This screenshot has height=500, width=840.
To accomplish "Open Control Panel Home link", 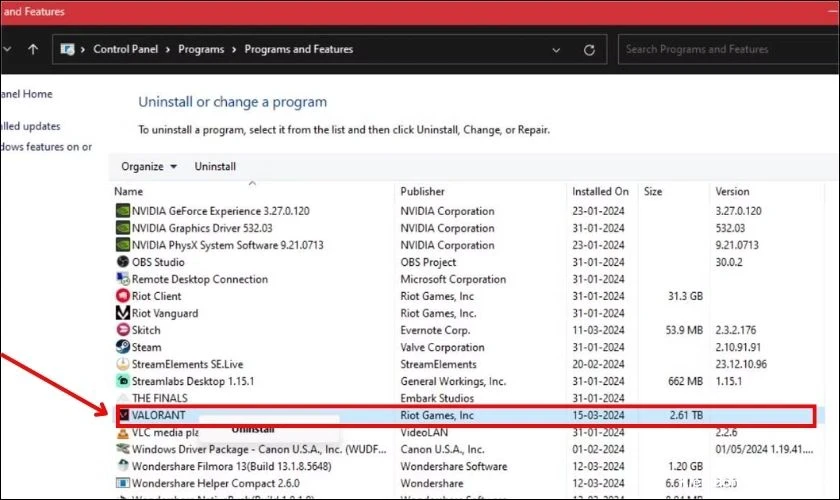I will 26,94.
